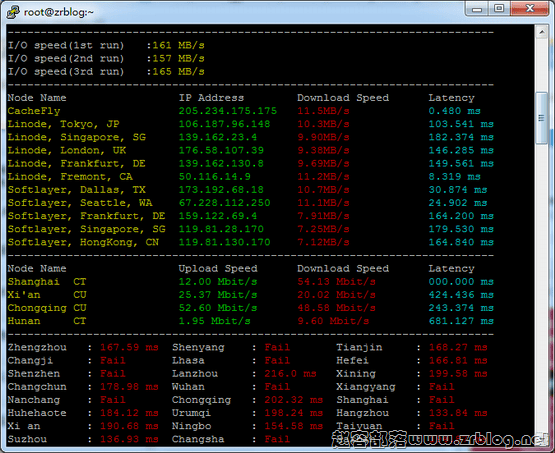This screenshot has height=453, width=555.
Task: Click the 11.1MB/s download speed
Action: (x=323, y=202)
